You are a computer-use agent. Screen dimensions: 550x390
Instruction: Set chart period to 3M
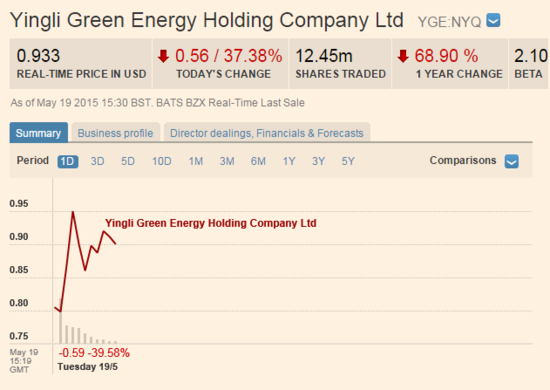227,161
